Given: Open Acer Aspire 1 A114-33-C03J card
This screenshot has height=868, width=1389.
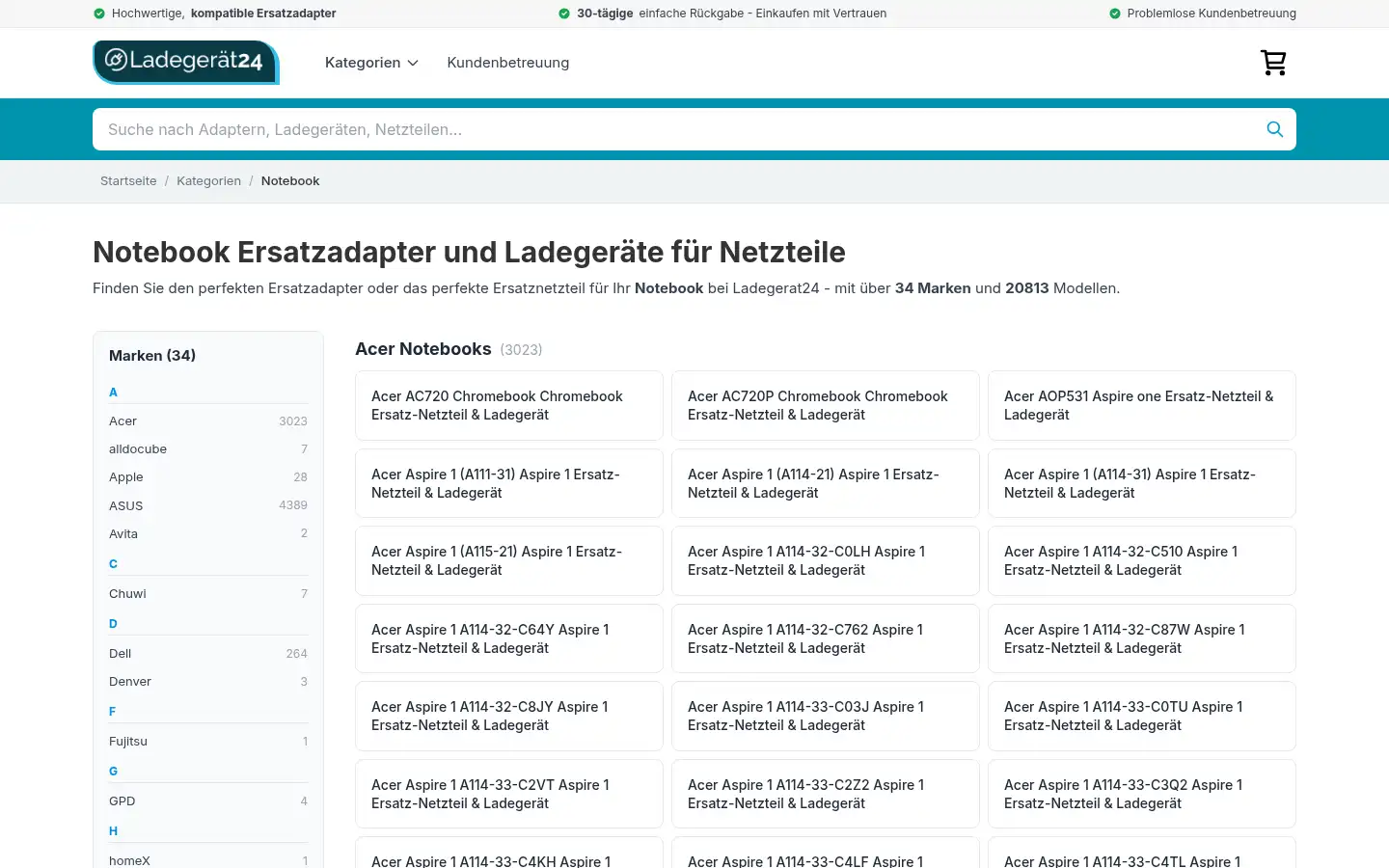Looking at the screenshot, I should [x=826, y=717].
